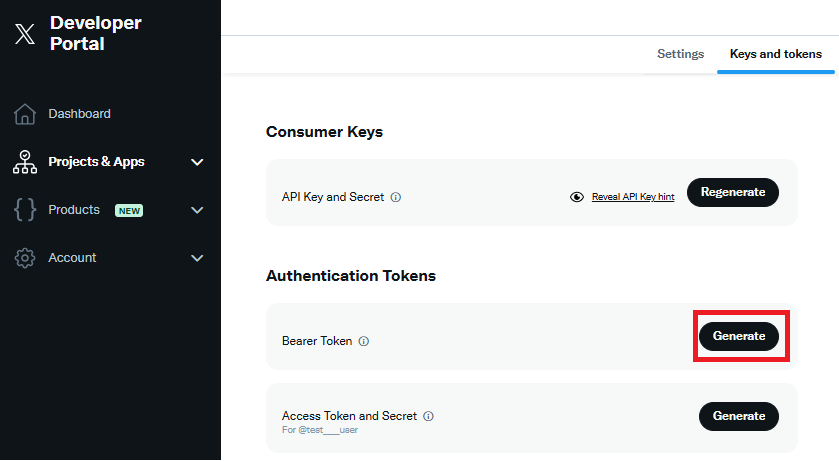
Task: Click the Products curly braces icon
Action: click(x=25, y=210)
